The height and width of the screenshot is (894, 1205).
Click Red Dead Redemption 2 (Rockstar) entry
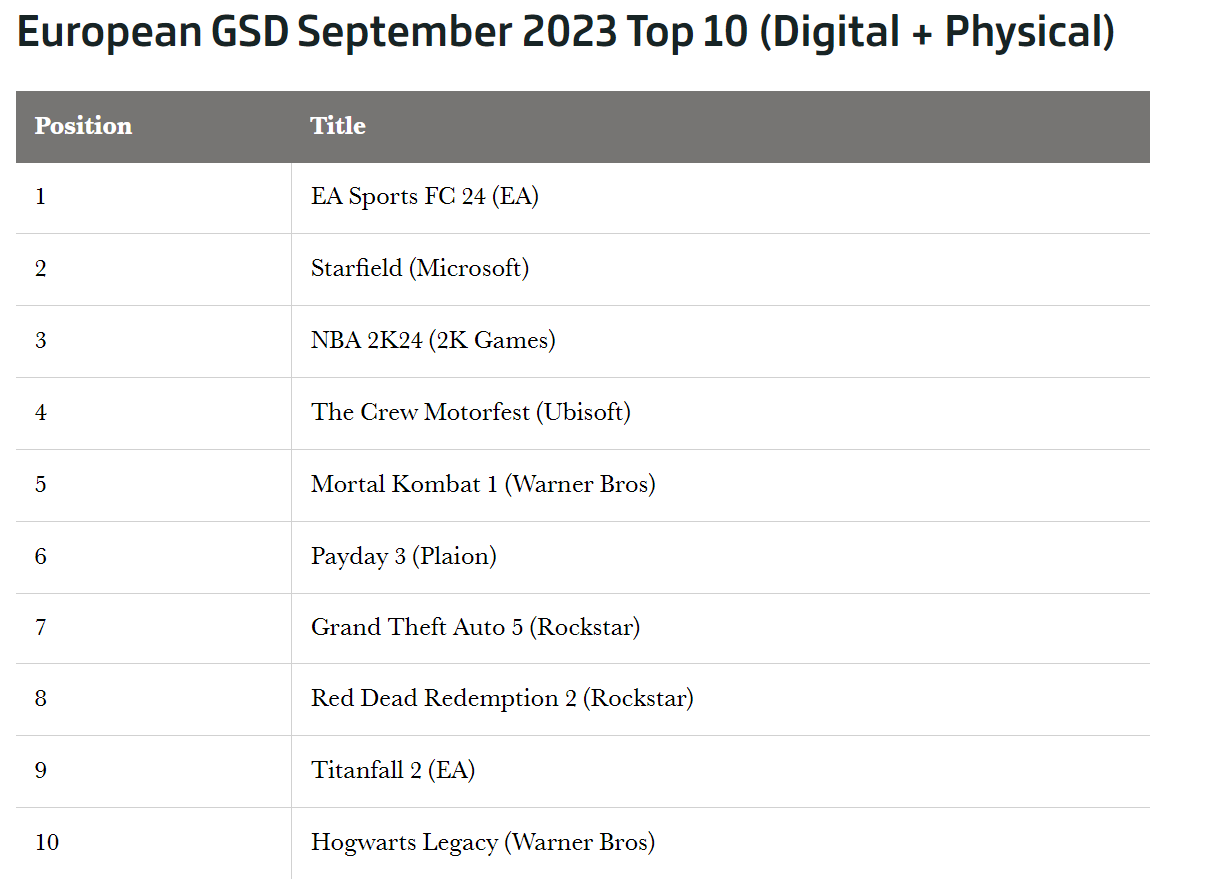point(502,698)
